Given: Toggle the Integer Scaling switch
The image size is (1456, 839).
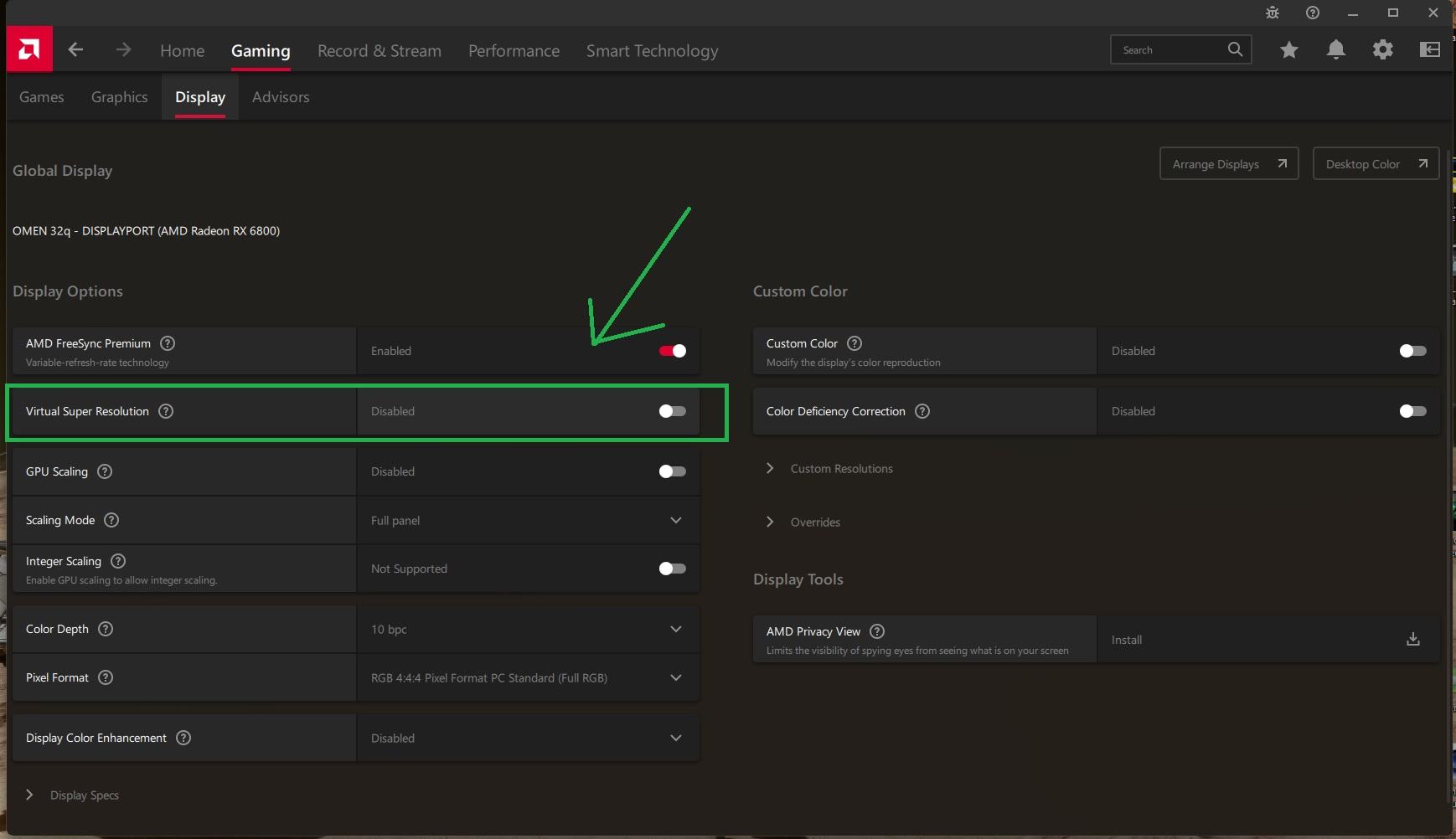Looking at the screenshot, I should 673,569.
